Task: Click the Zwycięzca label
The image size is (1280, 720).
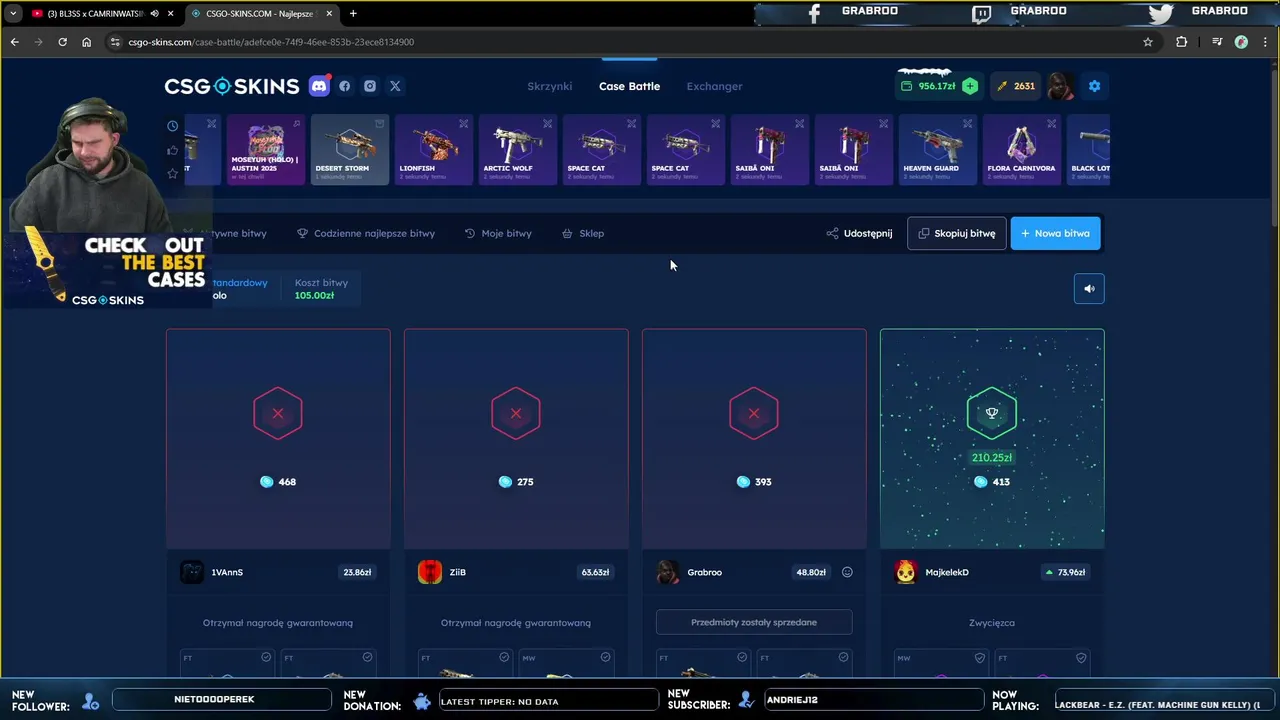Action: coord(992,622)
